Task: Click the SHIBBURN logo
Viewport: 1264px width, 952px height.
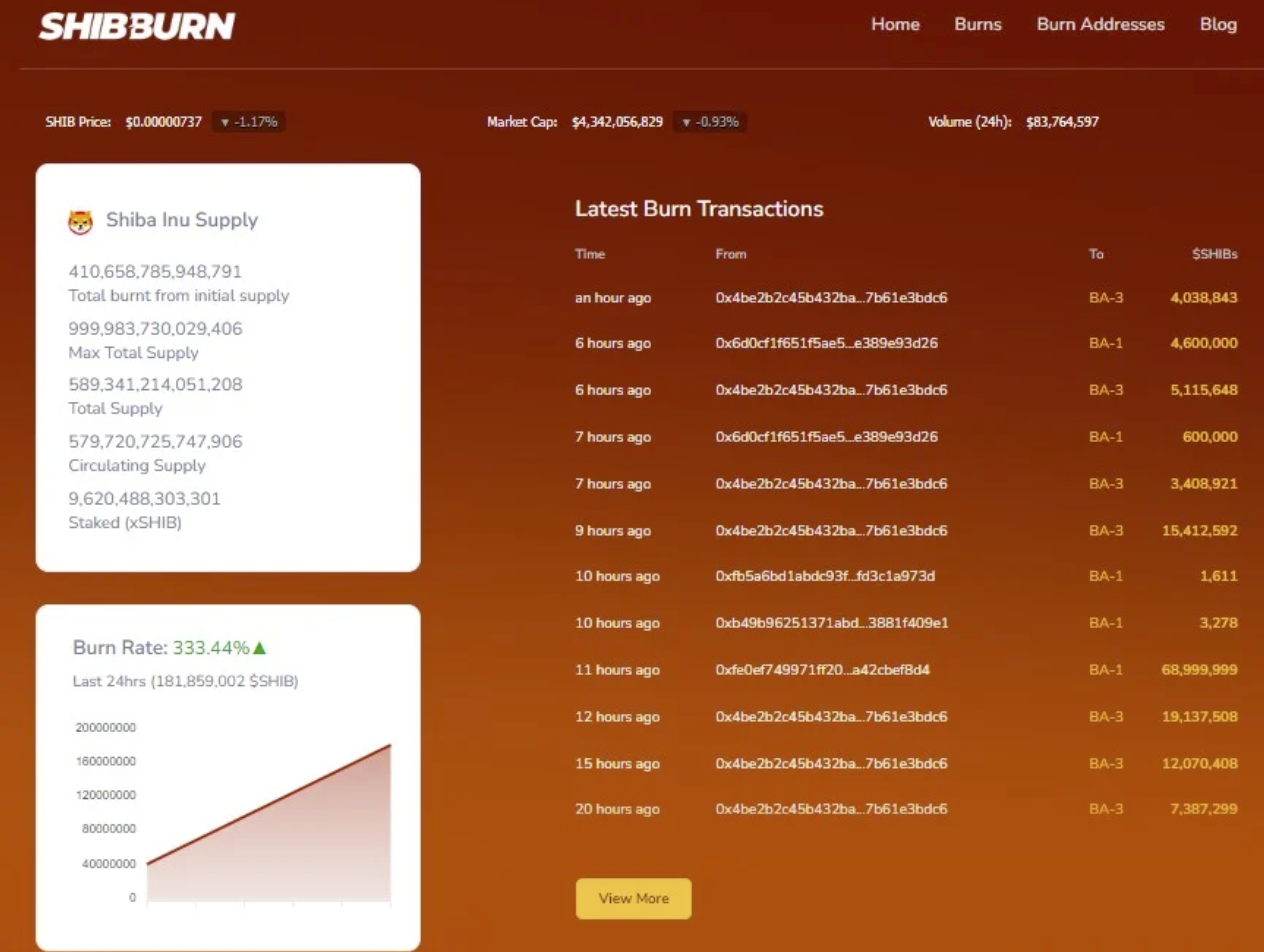Action: pos(137,26)
